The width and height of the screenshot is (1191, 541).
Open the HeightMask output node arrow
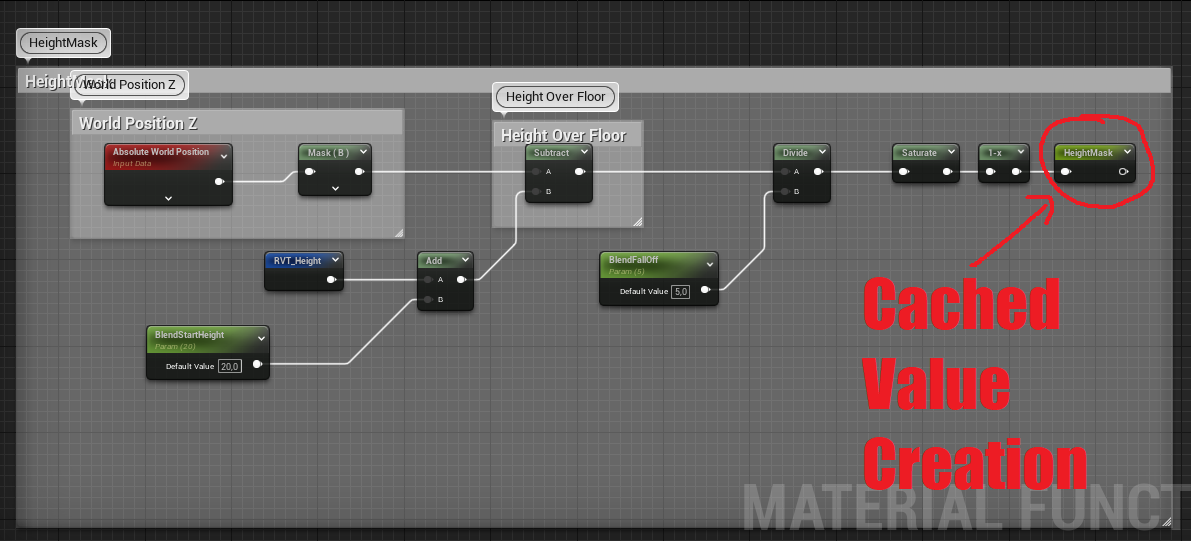point(1127,152)
